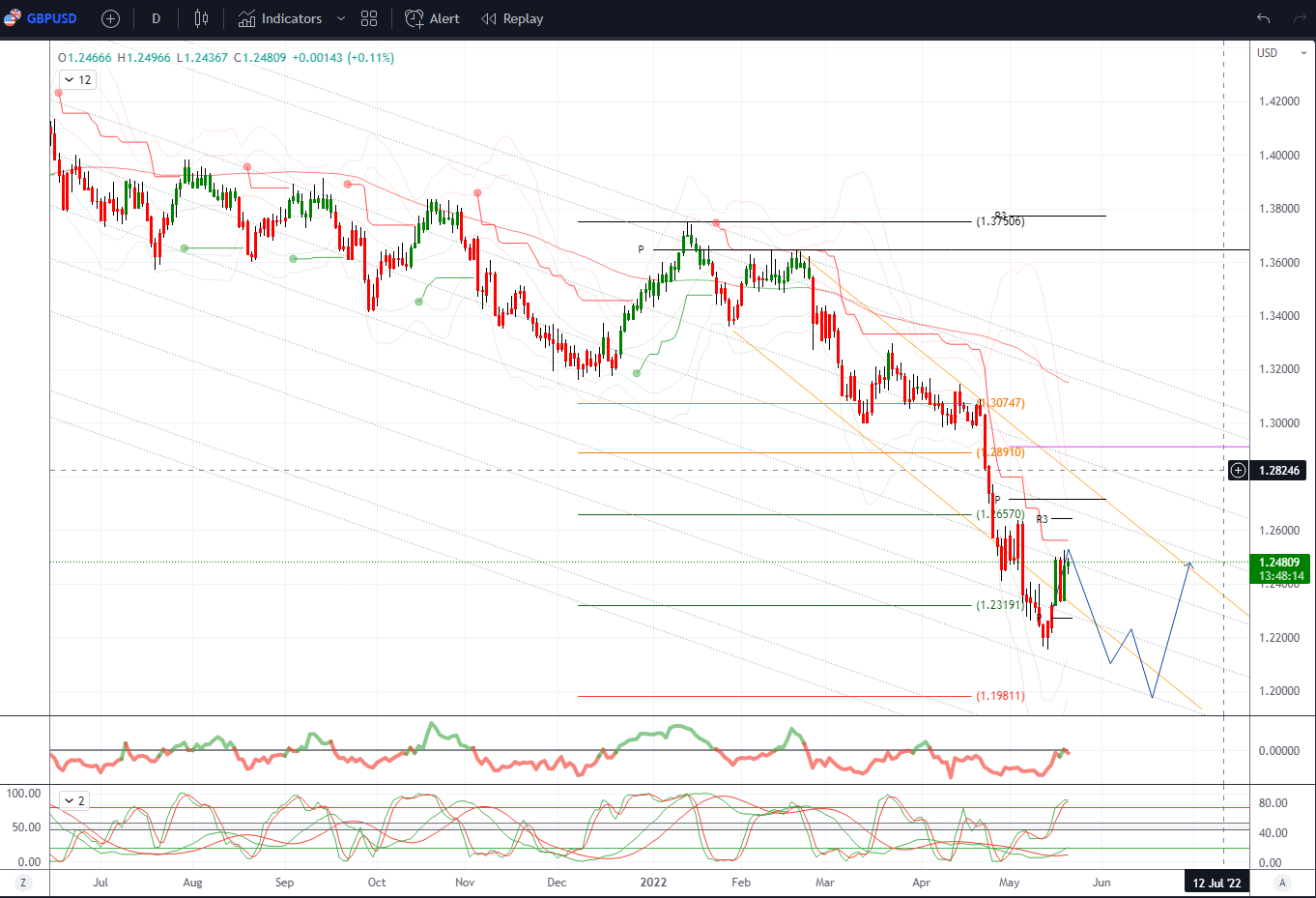The height and width of the screenshot is (898, 1316).
Task: Click the 2022 time axis label
Action: click(653, 883)
